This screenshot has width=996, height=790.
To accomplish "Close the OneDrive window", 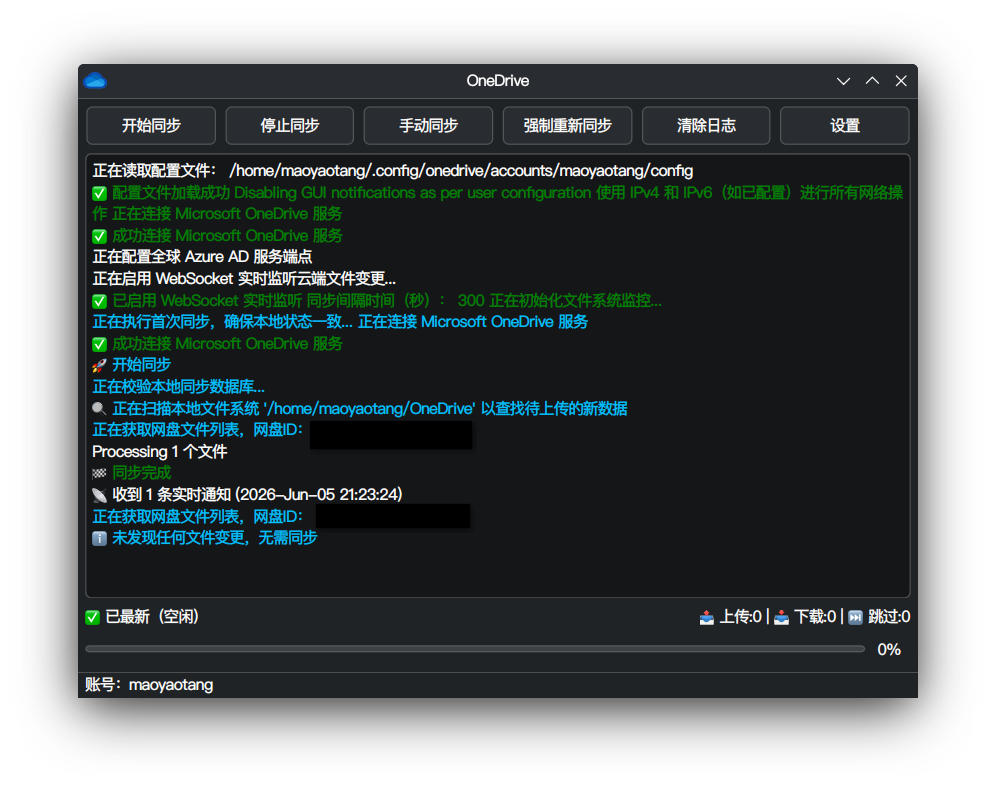I will (901, 81).
